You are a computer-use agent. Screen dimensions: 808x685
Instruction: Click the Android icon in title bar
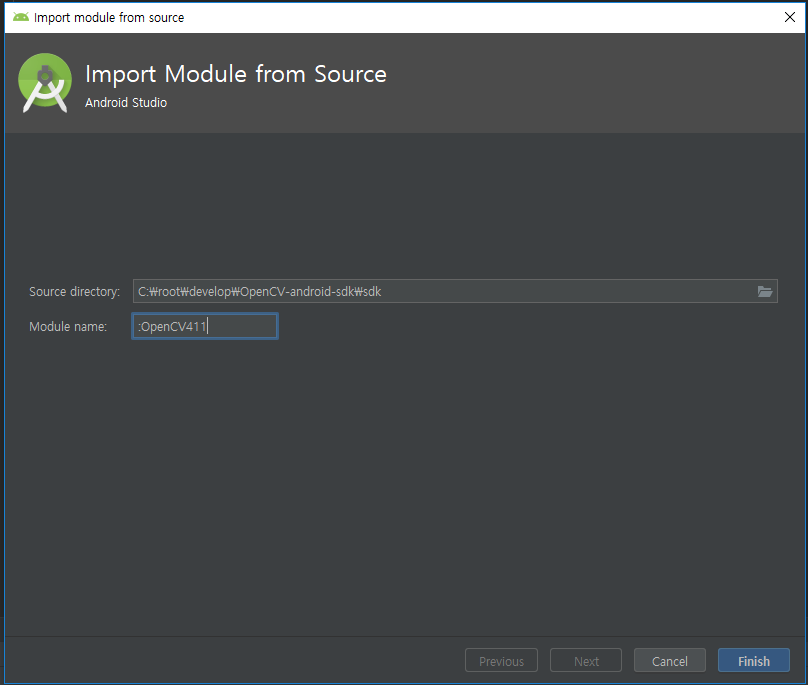click(x=21, y=17)
